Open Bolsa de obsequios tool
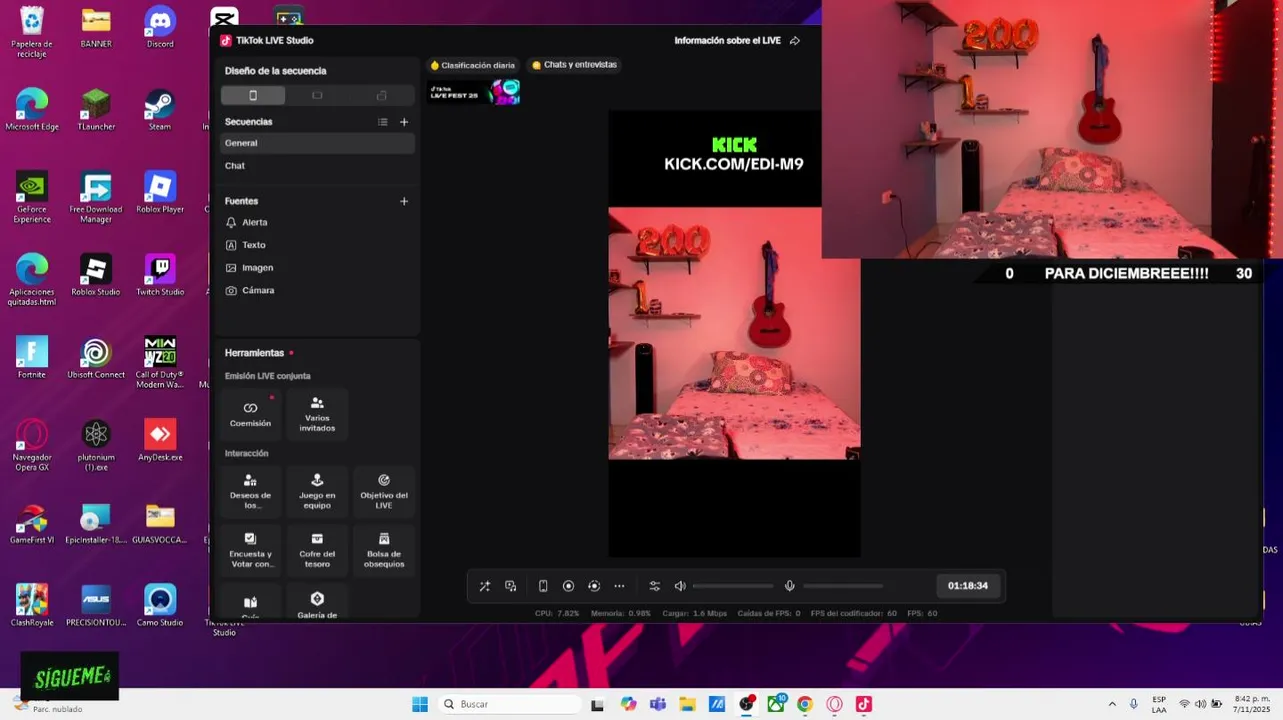The width and height of the screenshot is (1283, 720). coord(384,550)
